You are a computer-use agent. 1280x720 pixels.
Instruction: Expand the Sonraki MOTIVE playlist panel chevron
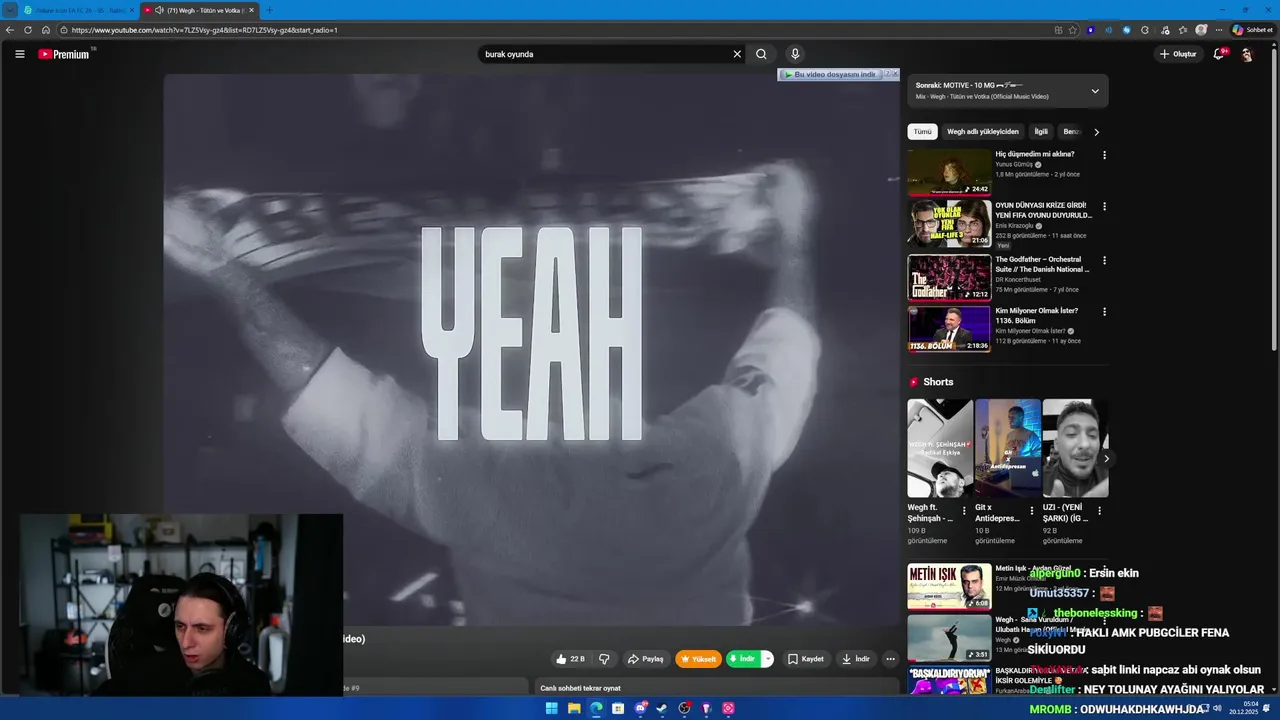click(x=1095, y=91)
